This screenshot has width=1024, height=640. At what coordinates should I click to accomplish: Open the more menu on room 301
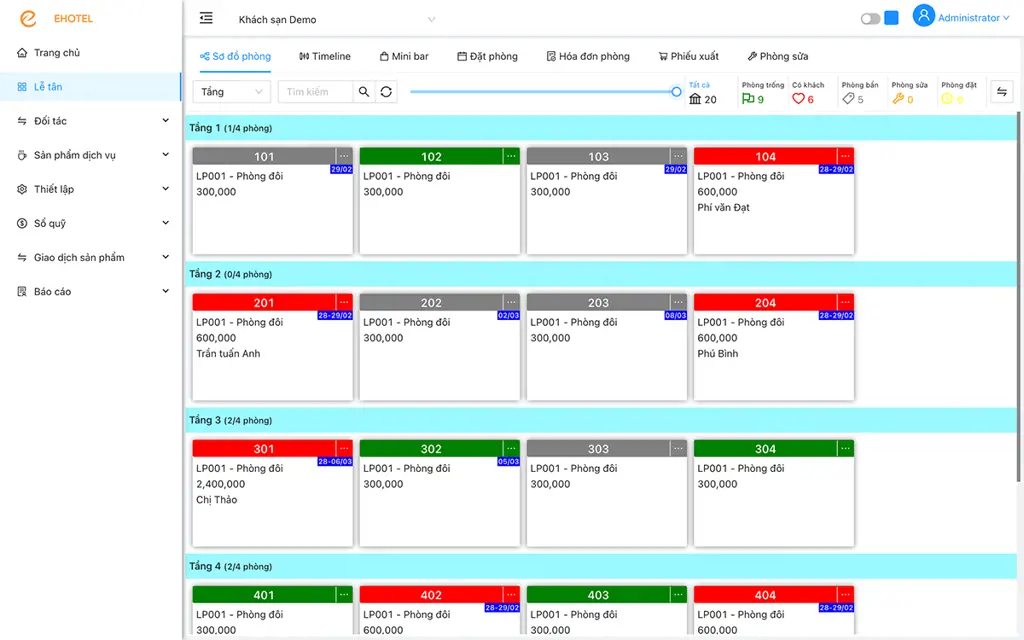(344, 449)
